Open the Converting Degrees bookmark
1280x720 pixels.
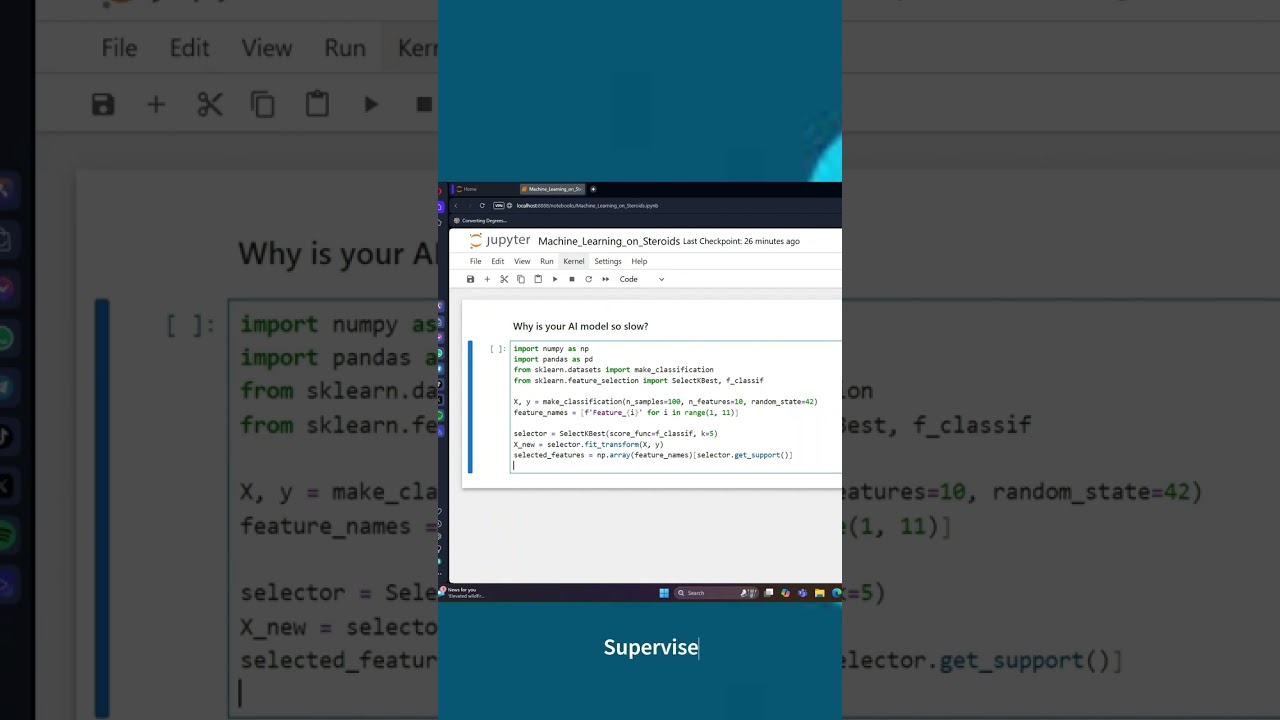[x=481, y=220]
